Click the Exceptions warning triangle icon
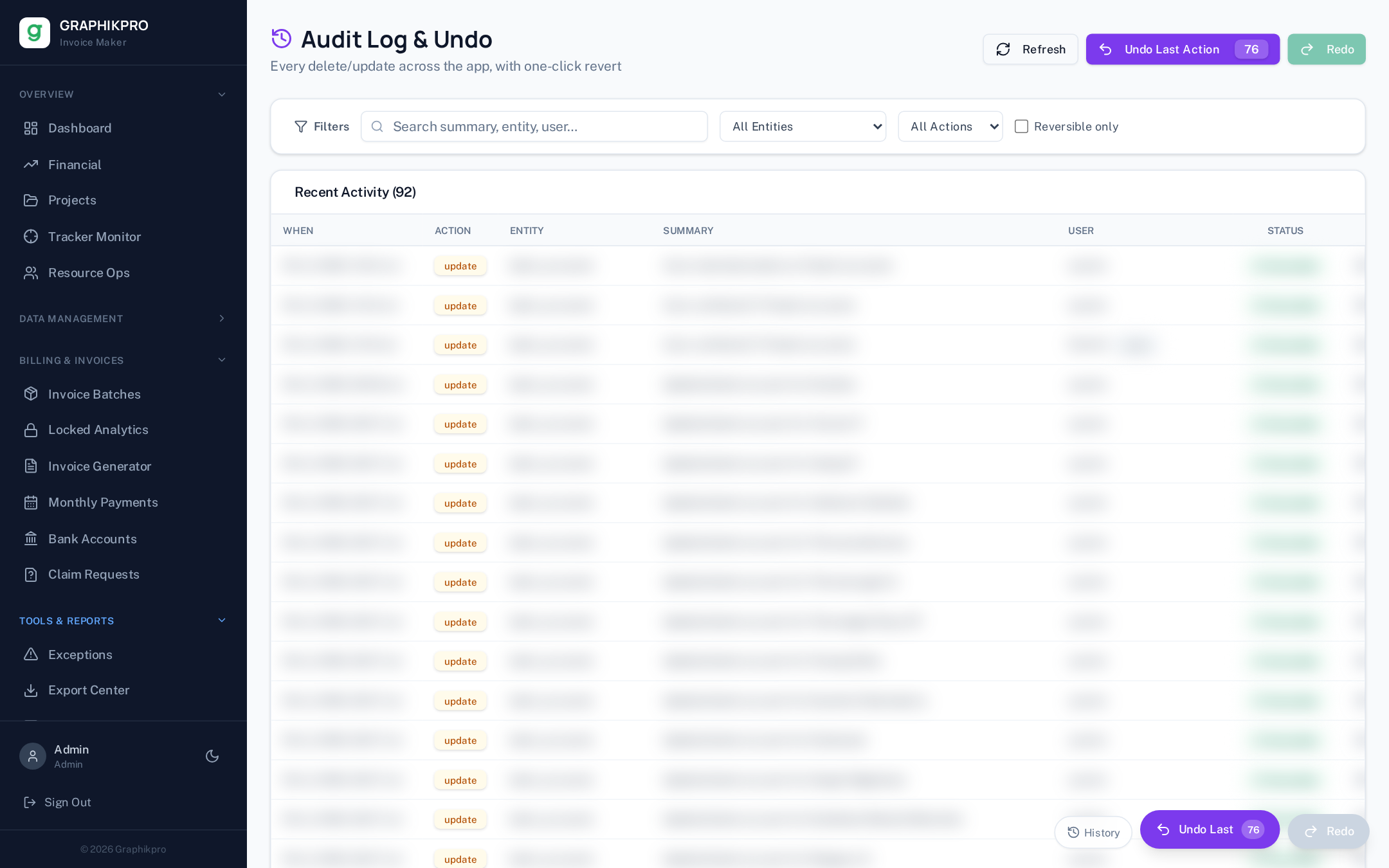Image resolution: width=1389 pixels, height=868 pixels. pos(31,655)
